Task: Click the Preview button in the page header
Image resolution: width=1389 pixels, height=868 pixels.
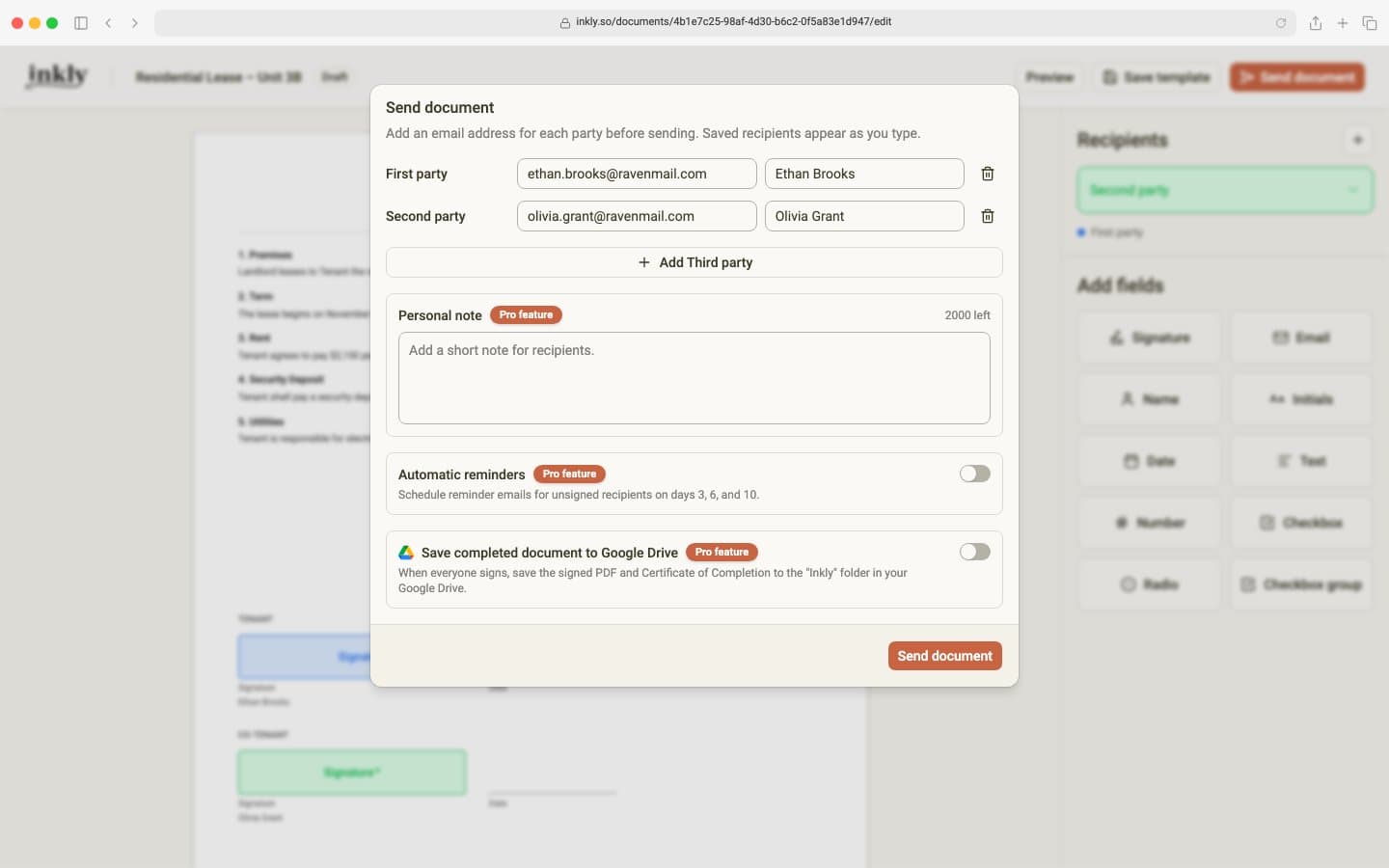Action: (1049, 77)
